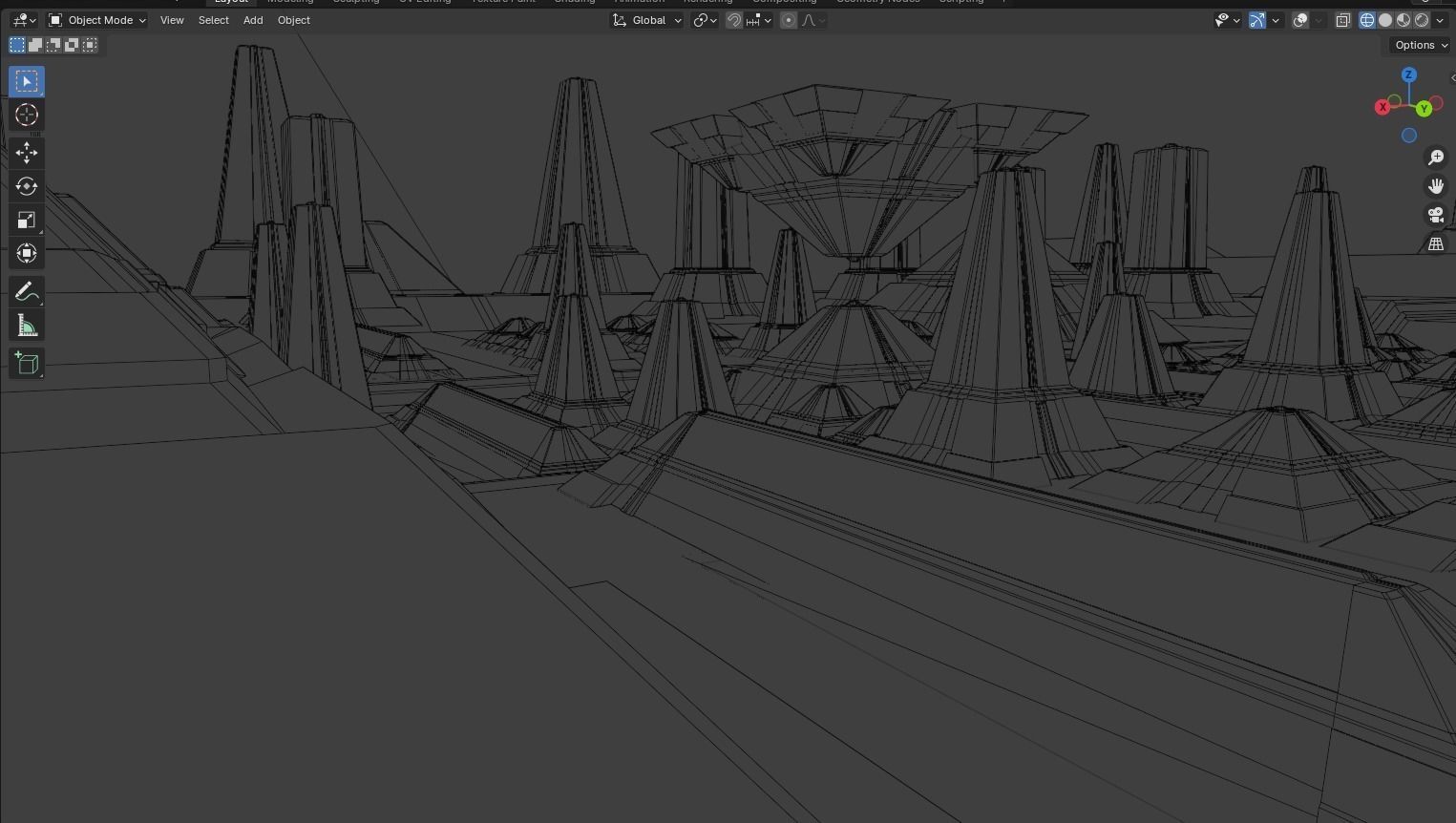
Task: Switch to rendered shading
Action: [x=1422, y=20]
